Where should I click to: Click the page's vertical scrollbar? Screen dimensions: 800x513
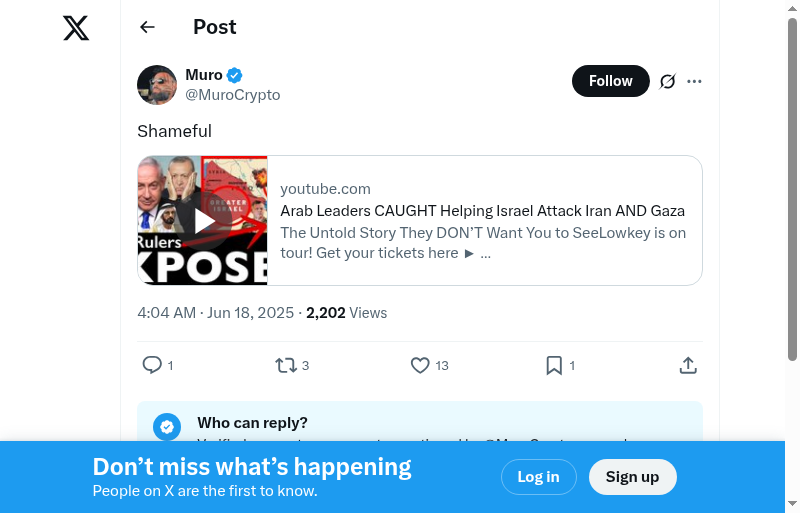click(792, 200)
